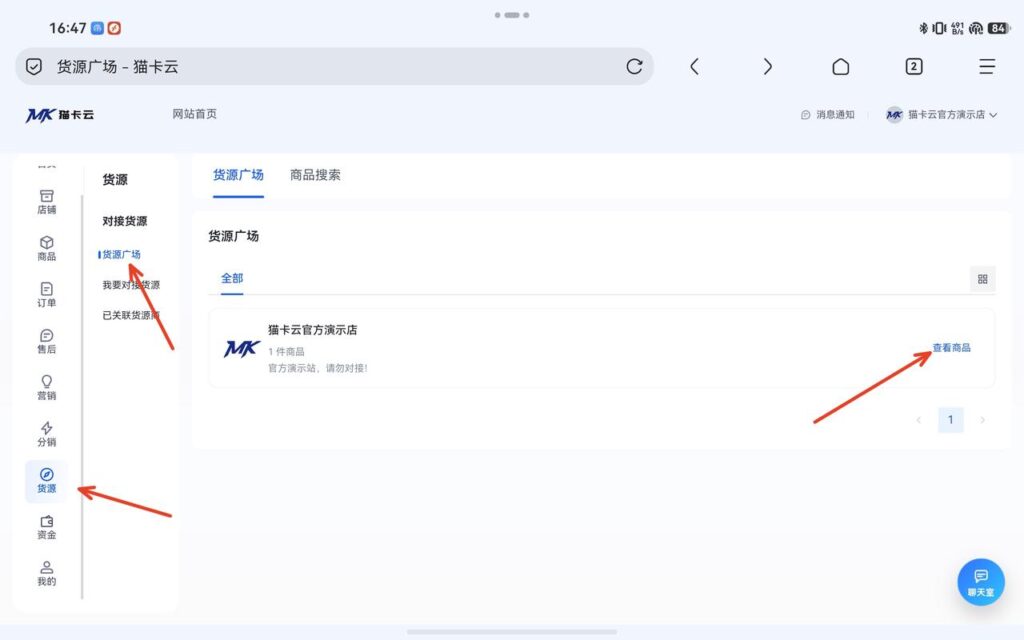Switch to the 商品搜索 tab

(x=315, y=175)
